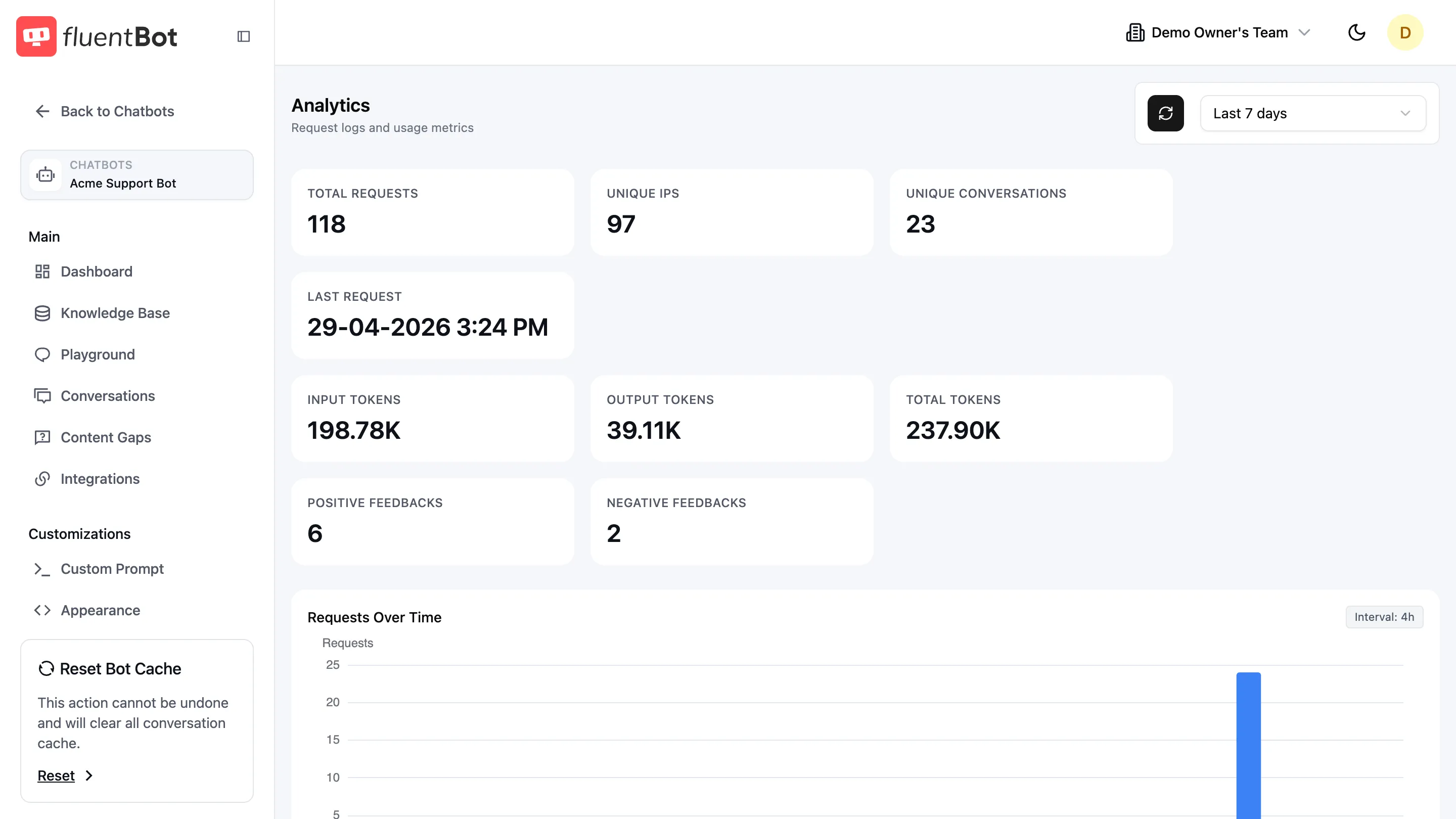Click the 'Reset Bot Cache' heading
The image size is (1456, 819).
tap(120, 669)
